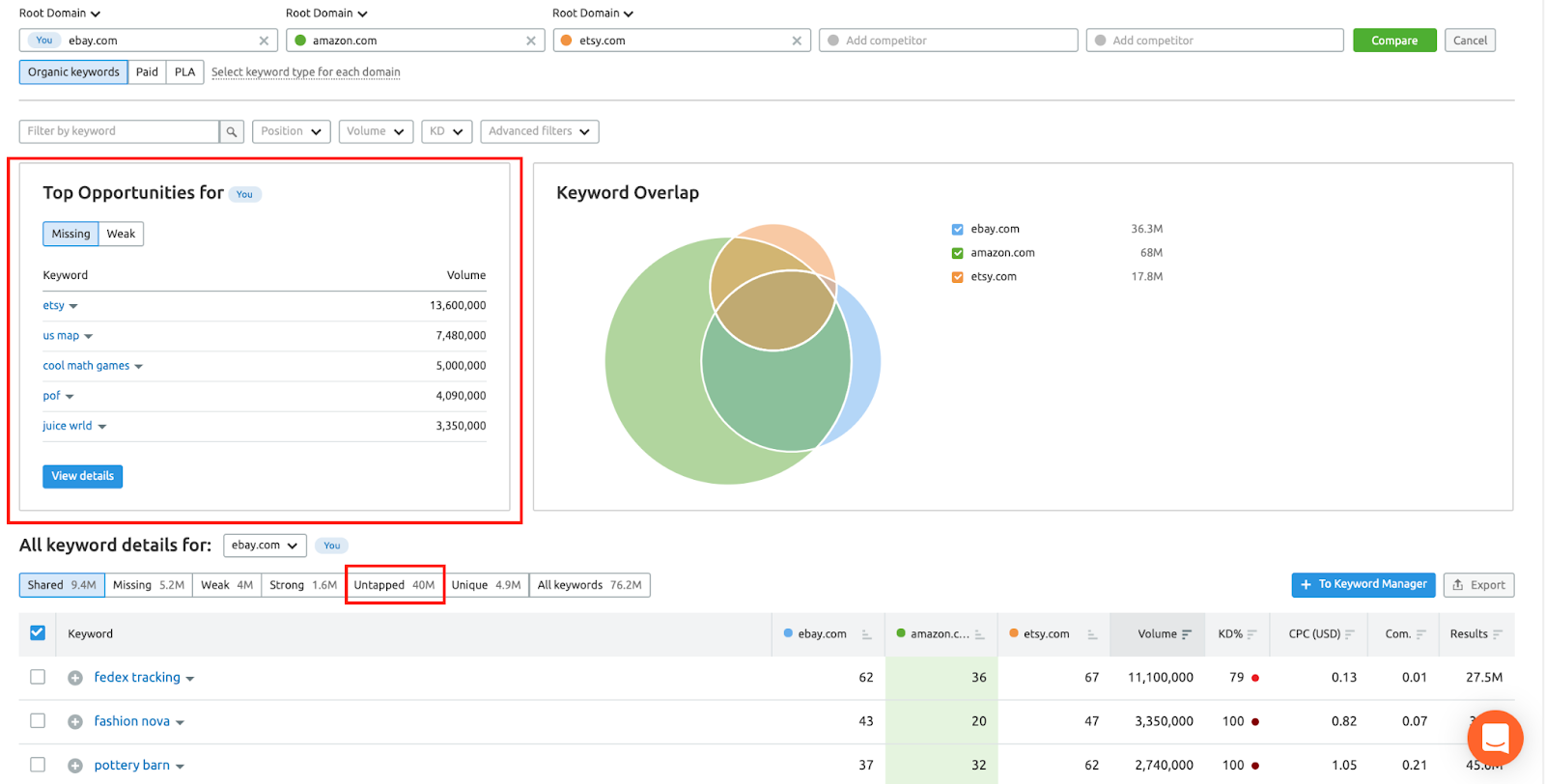The width and height of the screenshot is (1545, 784).
Task: Clear the ebay.com domain with its X icon
Action: 264,41
